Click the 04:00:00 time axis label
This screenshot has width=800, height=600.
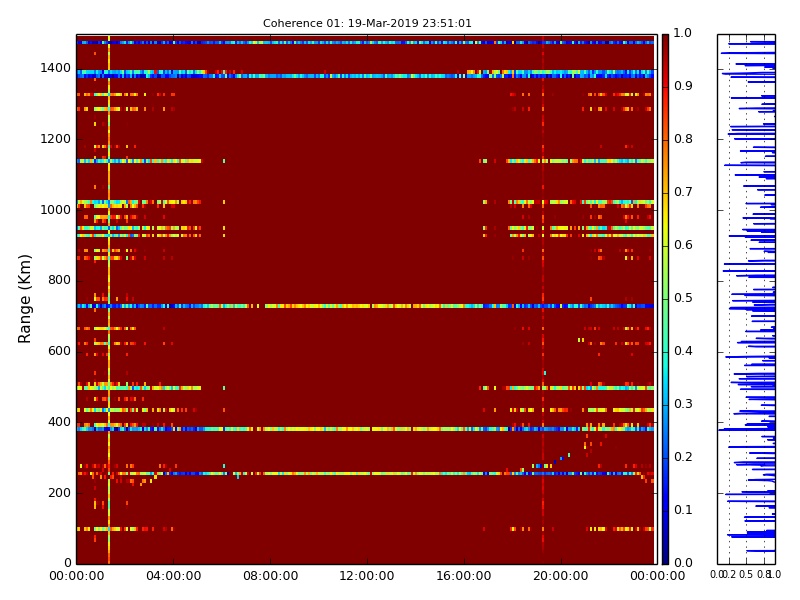173,576
